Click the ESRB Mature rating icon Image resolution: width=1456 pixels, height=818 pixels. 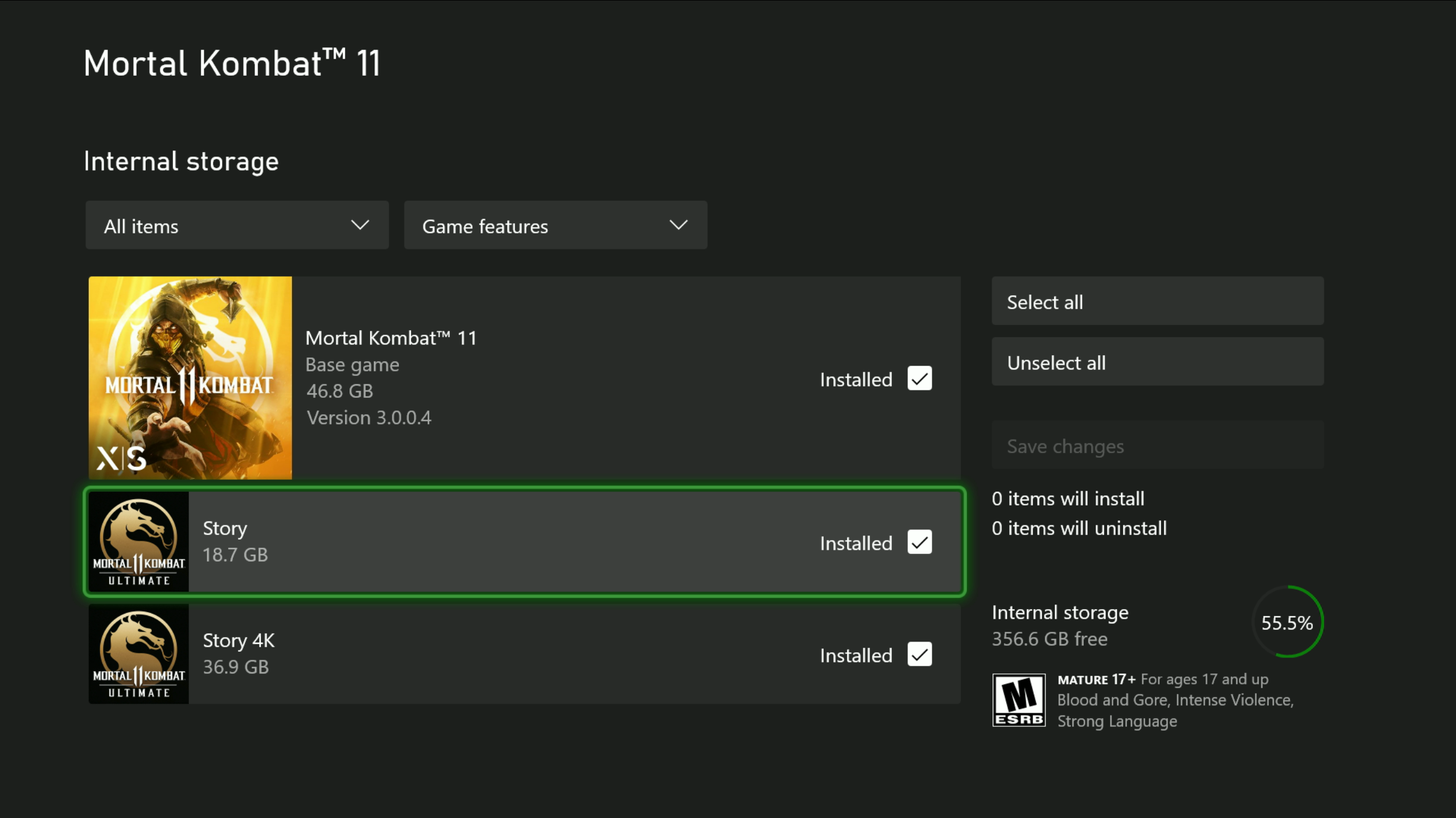pos(1018,700)
